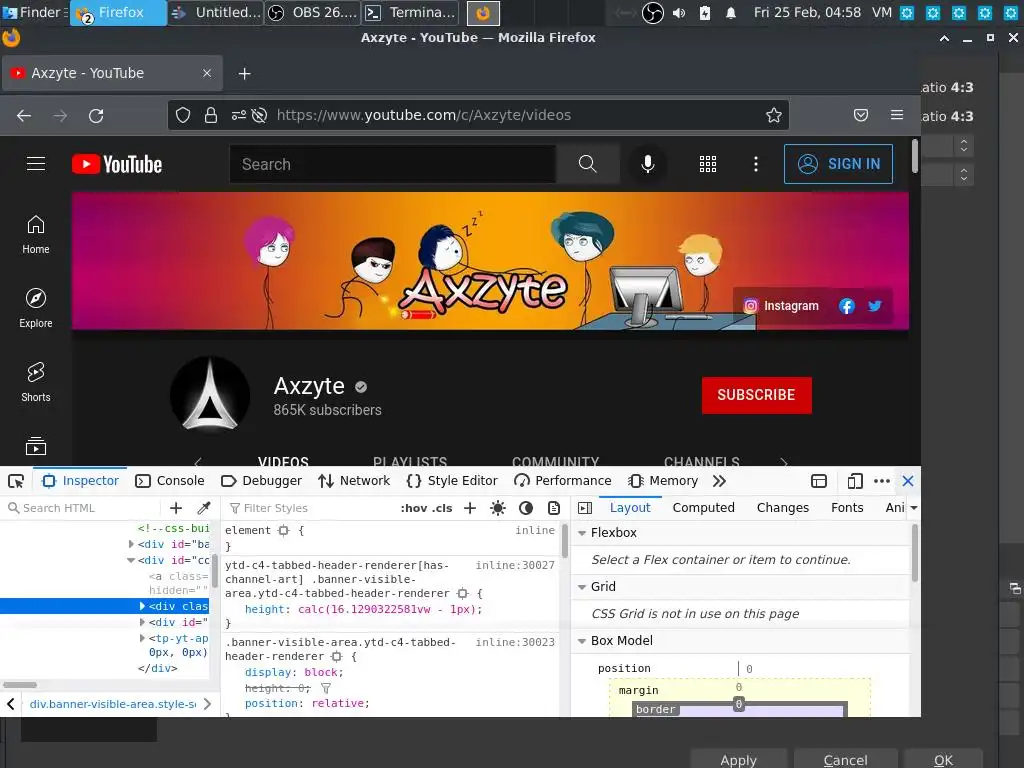Open Subscriptions icon in YouTube sidebar
The width and height of the screenshot is (1024, 768).
click(36, 447)
